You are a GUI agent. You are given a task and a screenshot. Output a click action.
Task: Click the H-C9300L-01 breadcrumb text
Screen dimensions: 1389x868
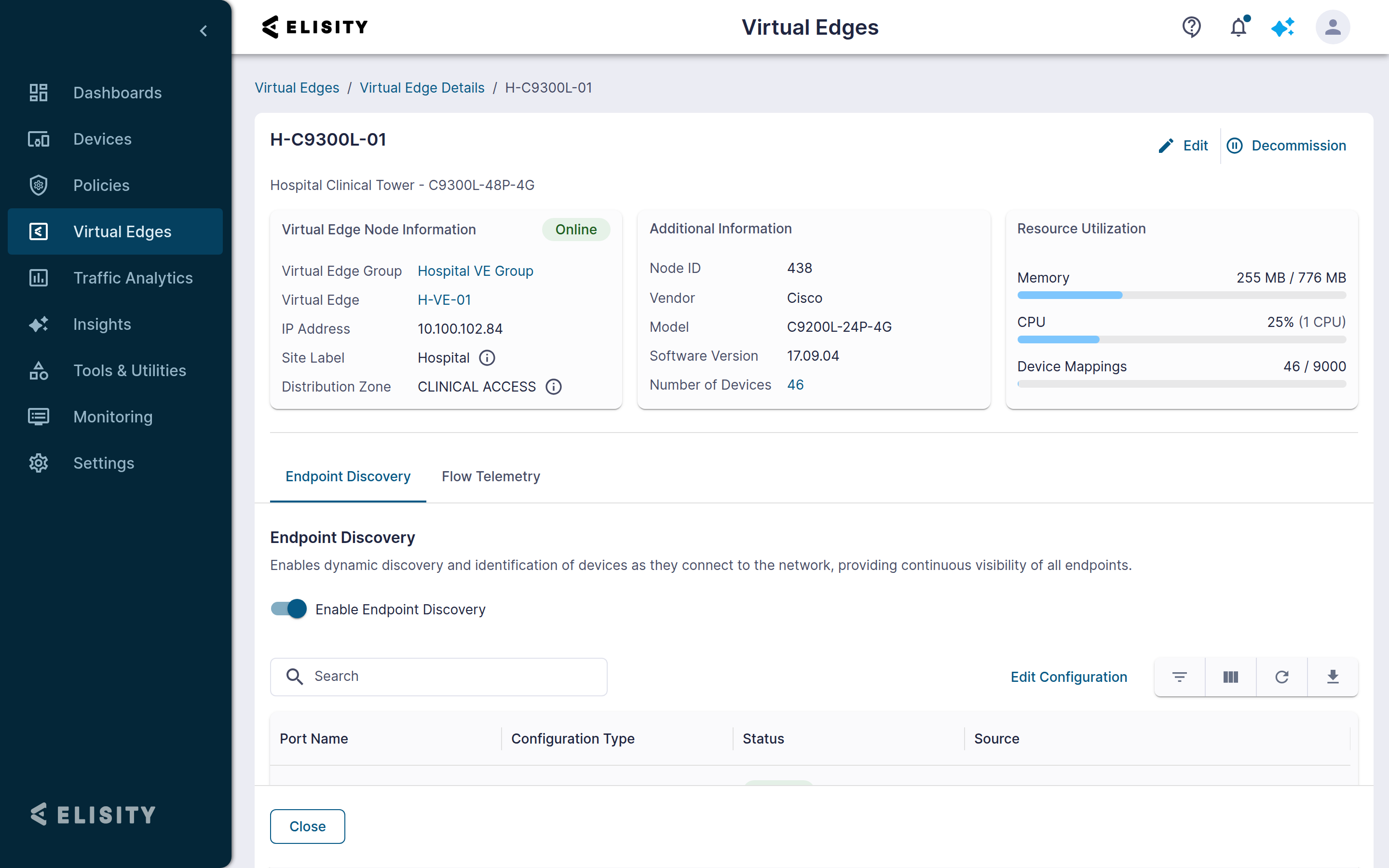(548, 88)
